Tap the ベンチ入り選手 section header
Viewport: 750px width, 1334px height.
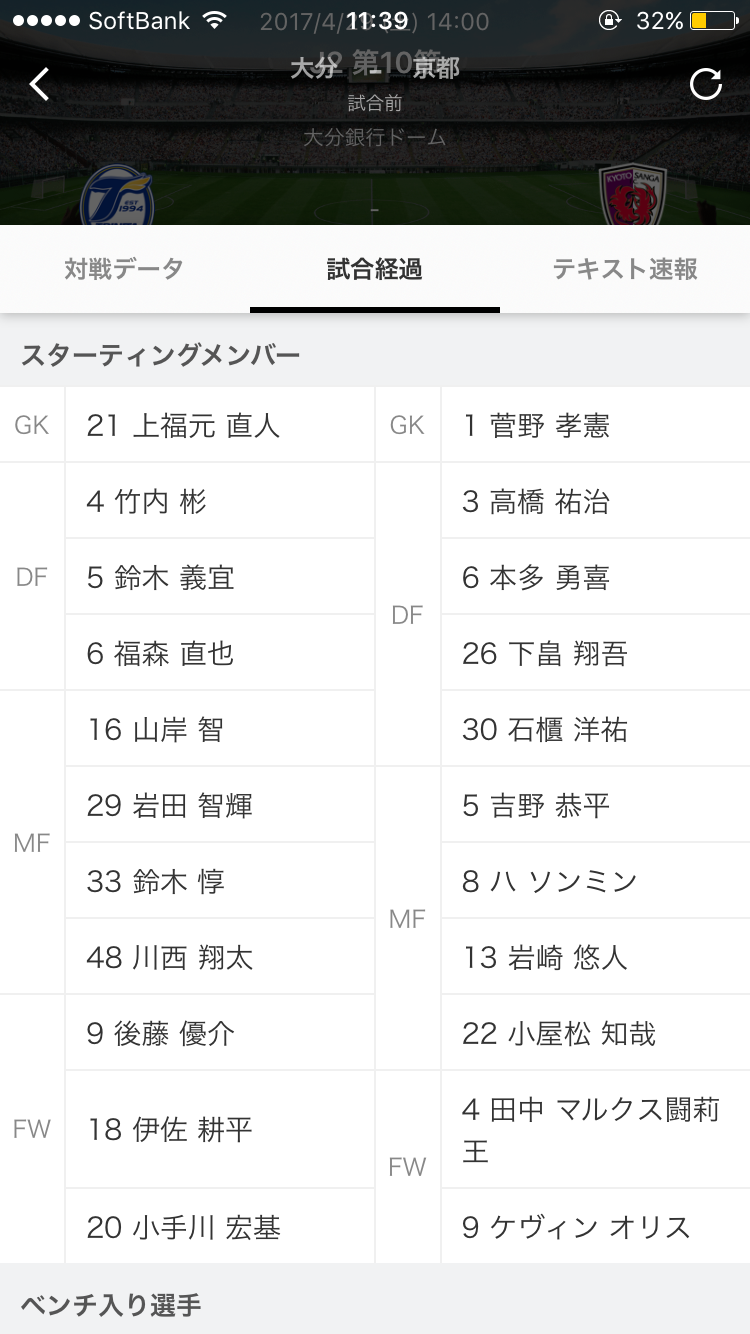point(111,1304)
